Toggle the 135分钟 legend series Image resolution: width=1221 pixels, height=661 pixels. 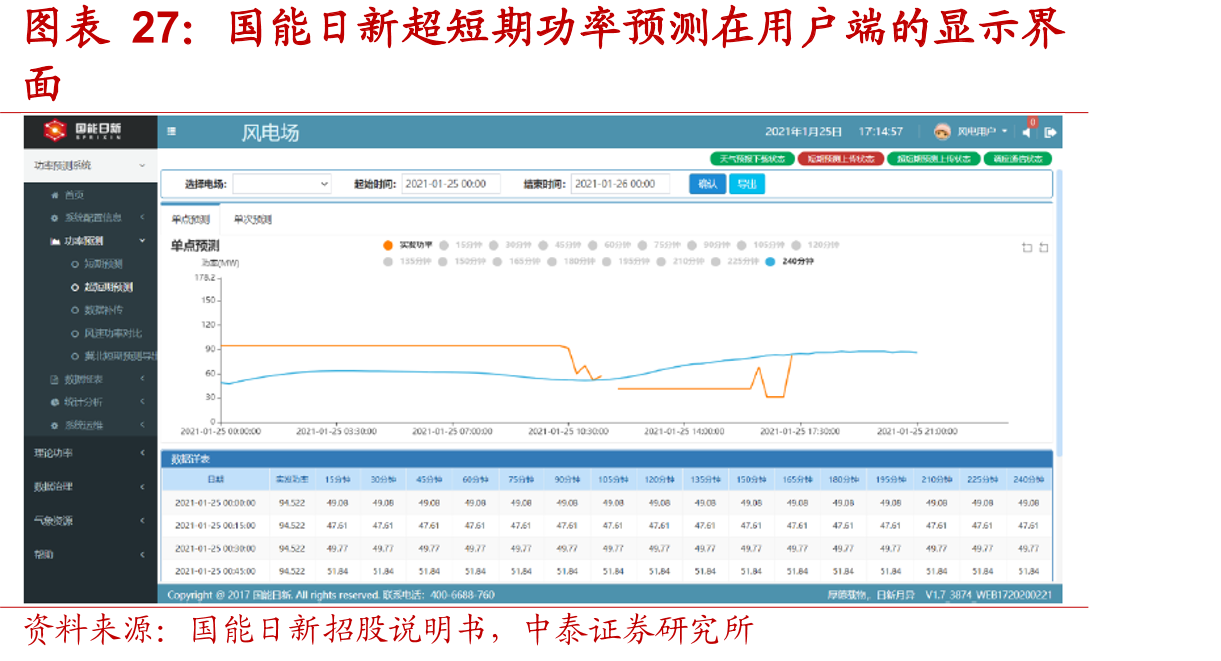point(408,261)
